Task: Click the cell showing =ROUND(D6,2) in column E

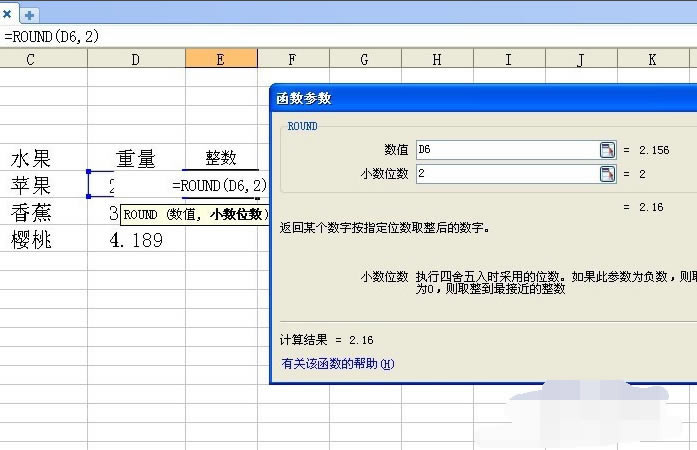Action: [x=220, y=185]
